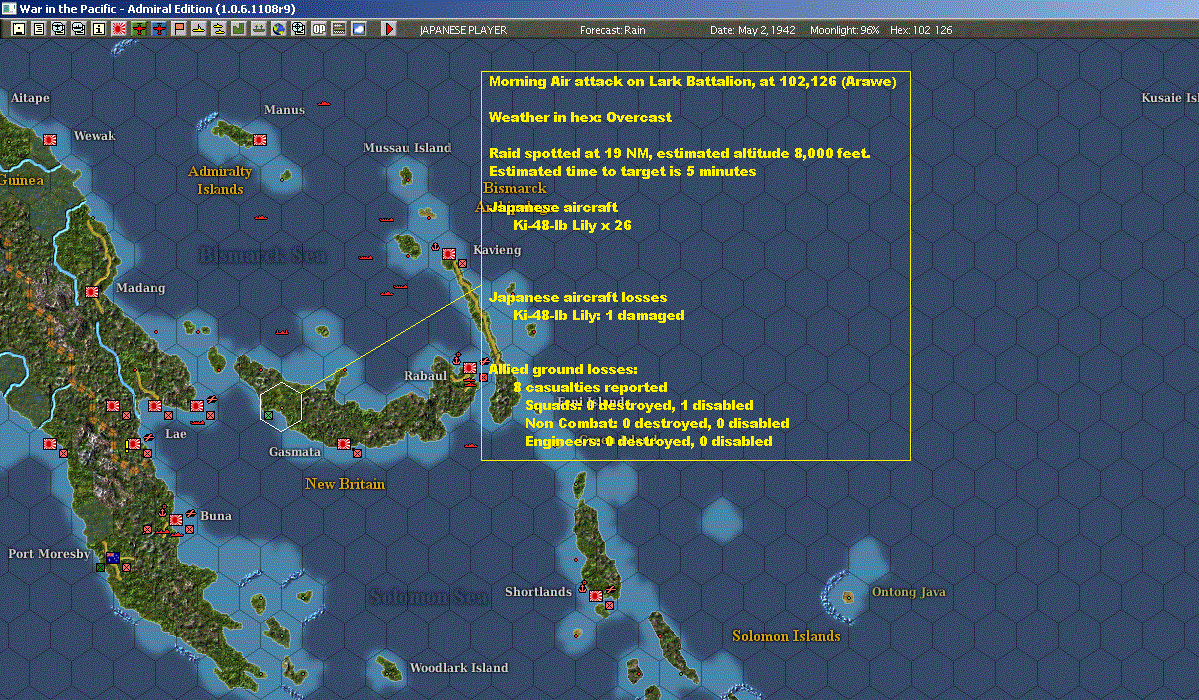Click the JAPANESE PLAYER status text
Image resolution: width=1199 pixels, height=700 pixels.
463,30
